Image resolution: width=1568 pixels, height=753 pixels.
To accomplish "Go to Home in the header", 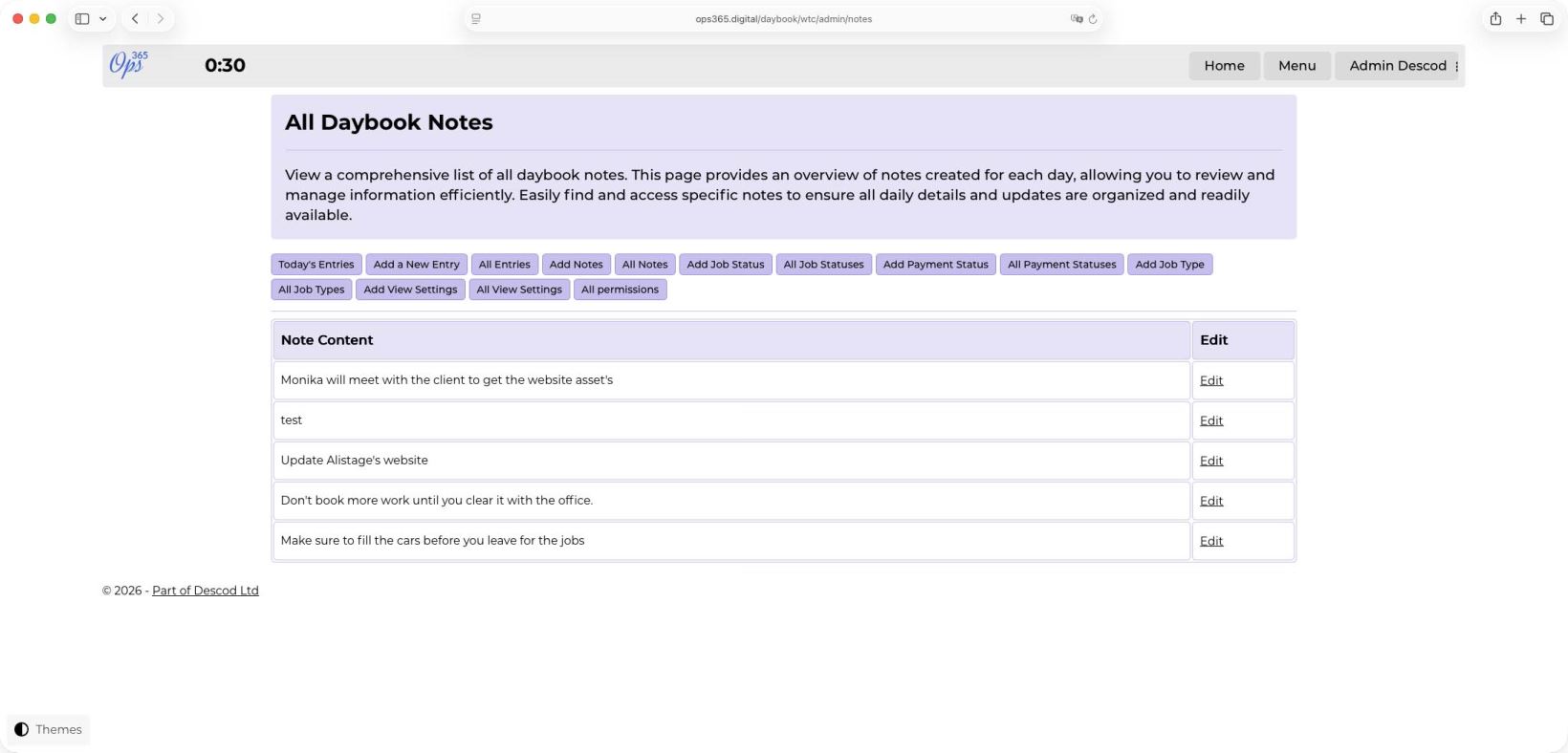I will coord(1224,65).
